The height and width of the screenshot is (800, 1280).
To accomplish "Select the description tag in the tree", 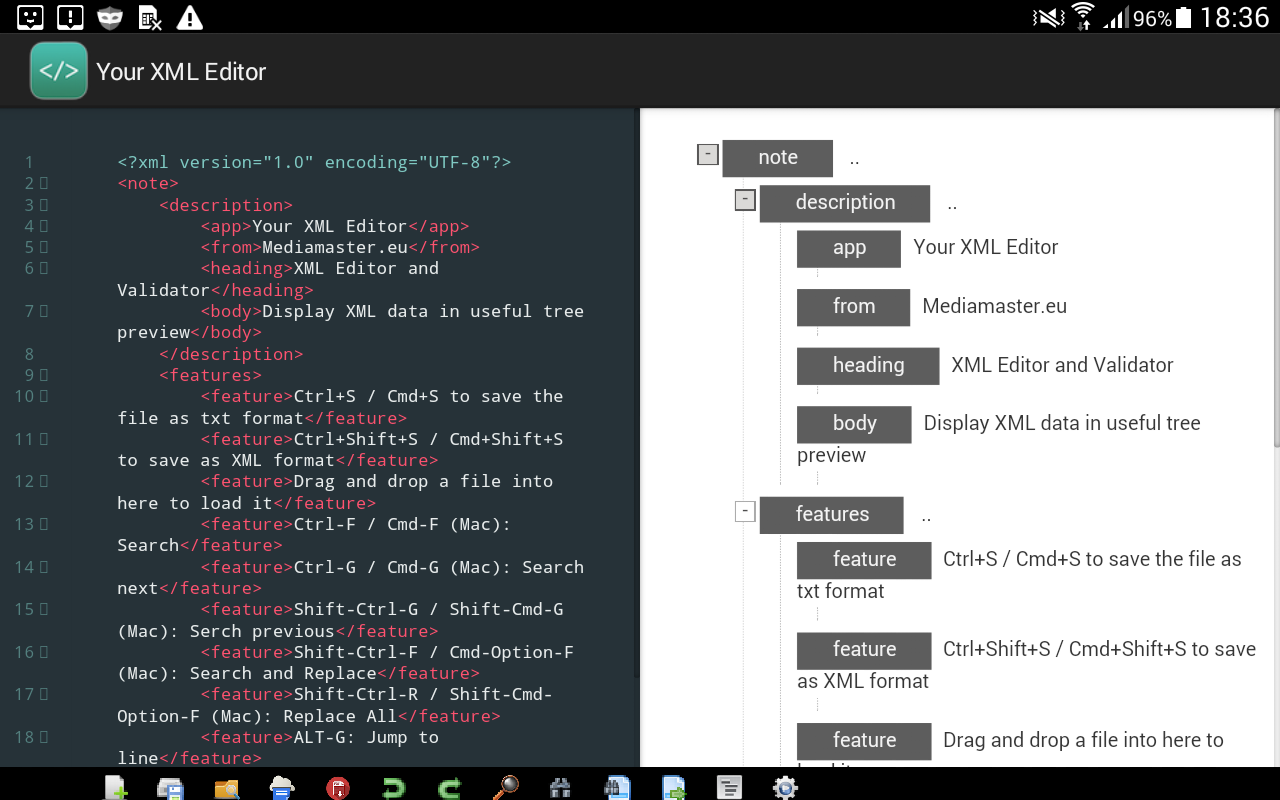I will coord(845,203).
